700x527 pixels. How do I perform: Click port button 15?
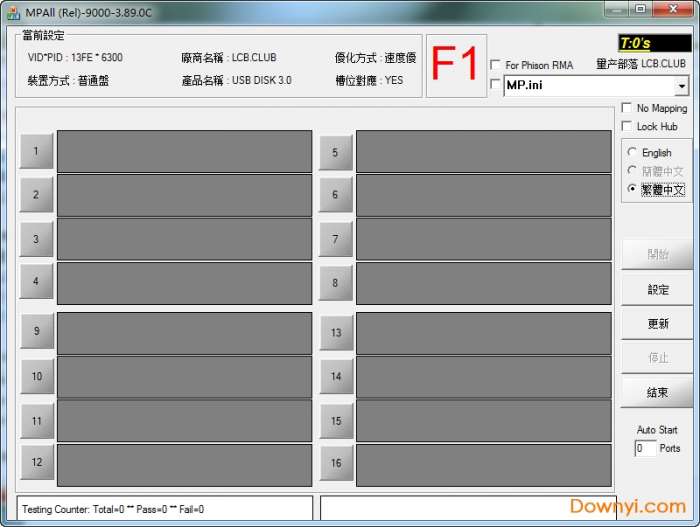coord(337,421)
